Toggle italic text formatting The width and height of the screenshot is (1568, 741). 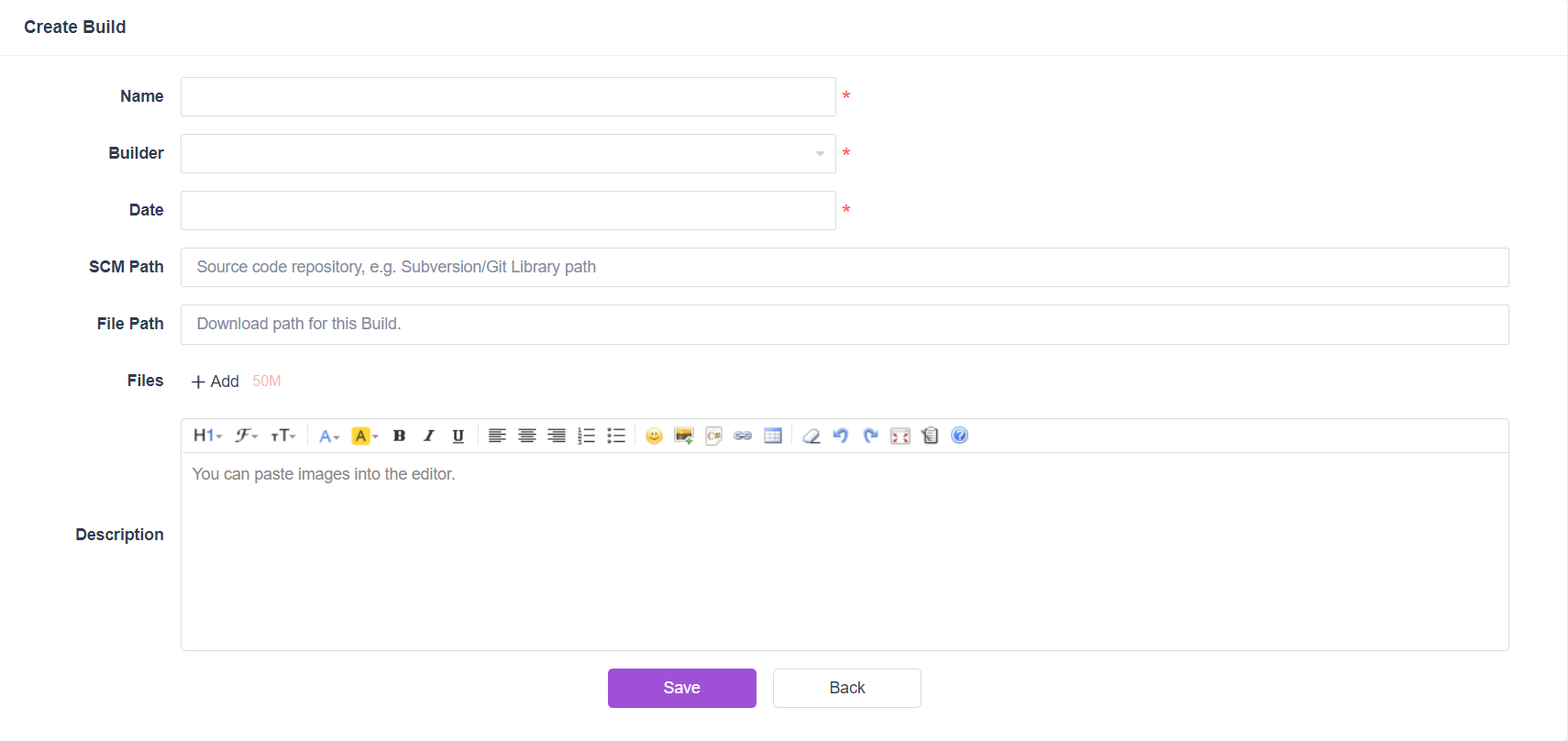pos(428,436)
